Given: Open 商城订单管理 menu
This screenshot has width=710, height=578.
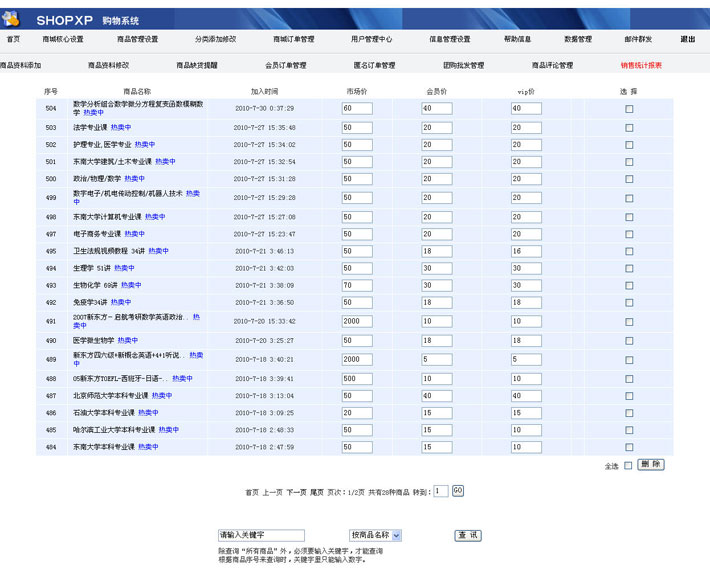Looking at the screenshot, I should pyautogui.click(x=293, y=39).
